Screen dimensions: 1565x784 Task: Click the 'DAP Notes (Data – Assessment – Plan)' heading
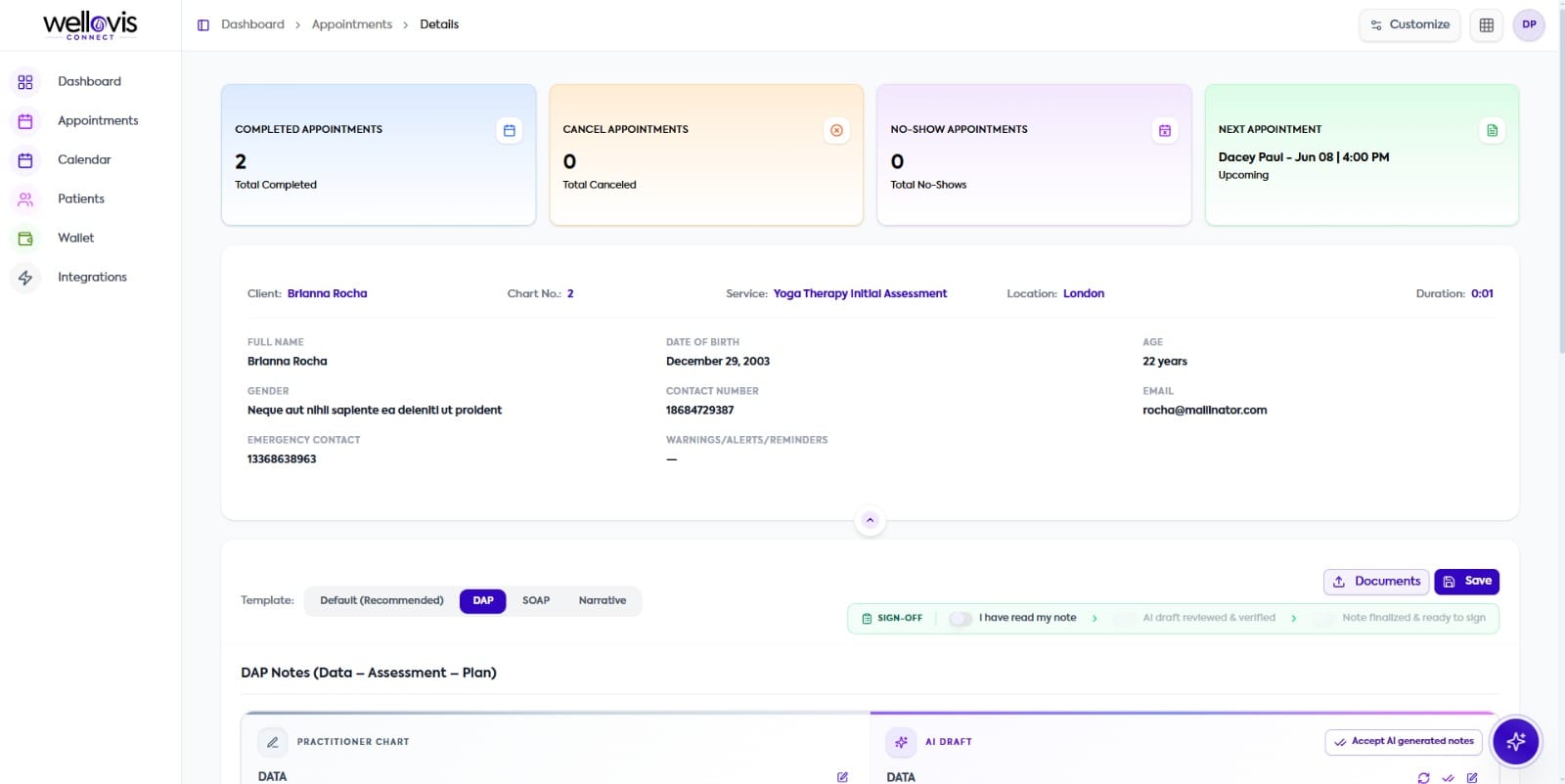pos(369,674)
